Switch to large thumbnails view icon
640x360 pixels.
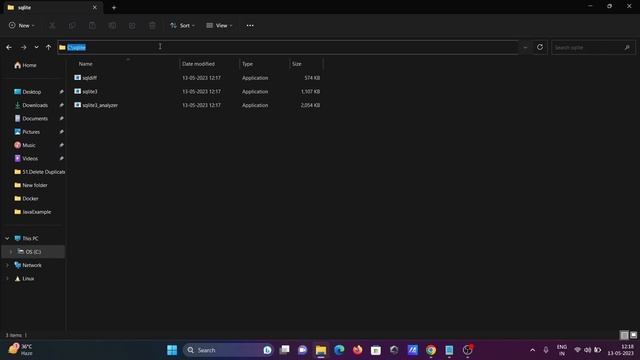coord(633,335)
